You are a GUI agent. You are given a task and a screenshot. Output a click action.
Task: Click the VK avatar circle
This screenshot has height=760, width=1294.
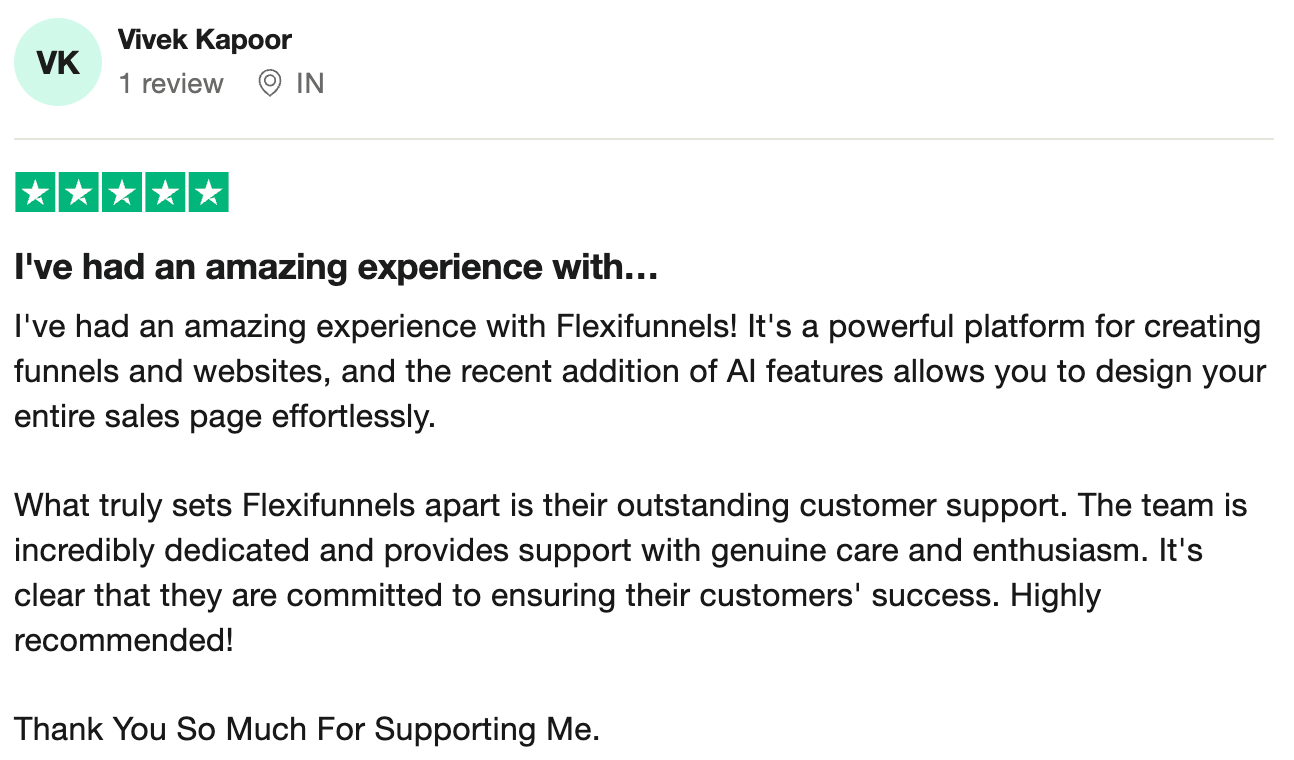point(58,62)
